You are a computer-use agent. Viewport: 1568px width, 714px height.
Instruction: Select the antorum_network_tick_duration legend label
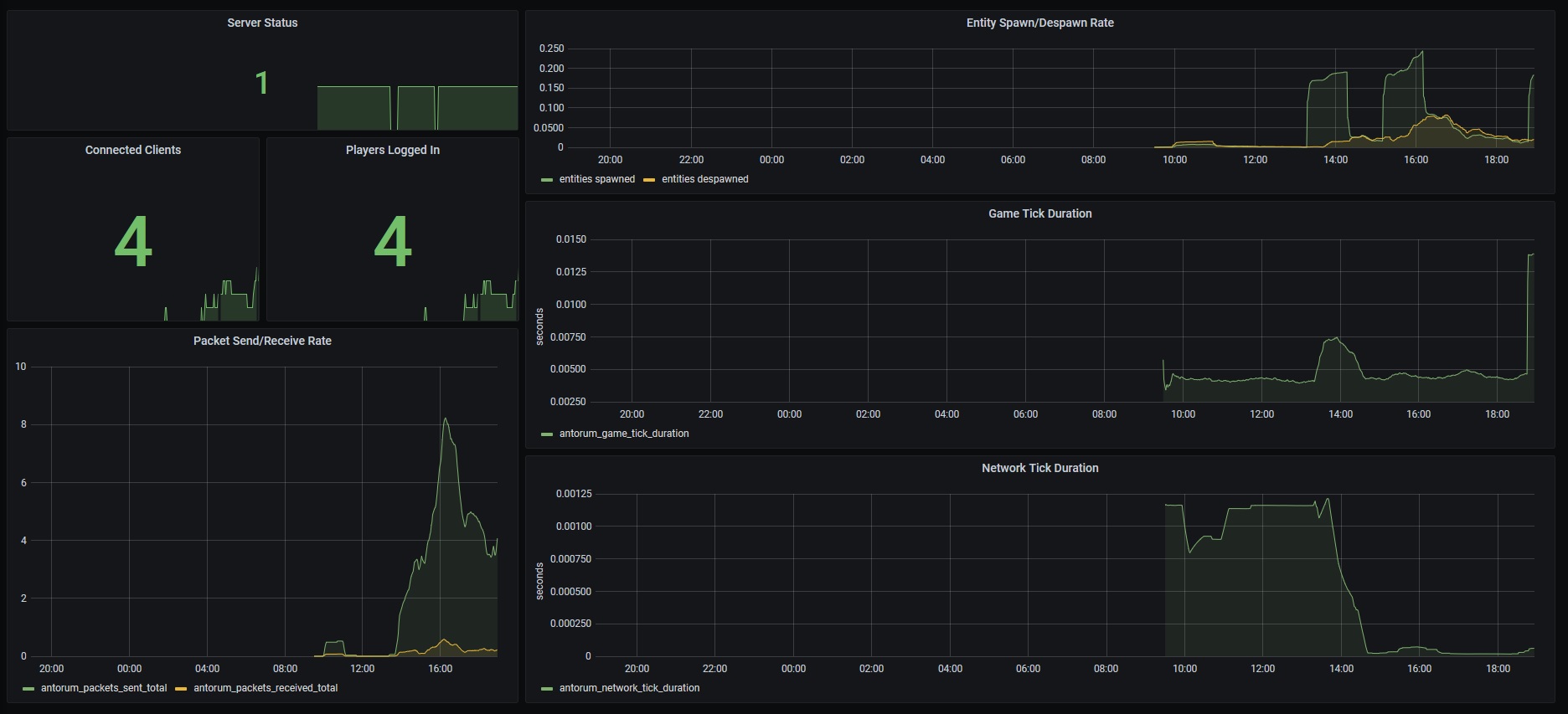click(x=629, y=688)
